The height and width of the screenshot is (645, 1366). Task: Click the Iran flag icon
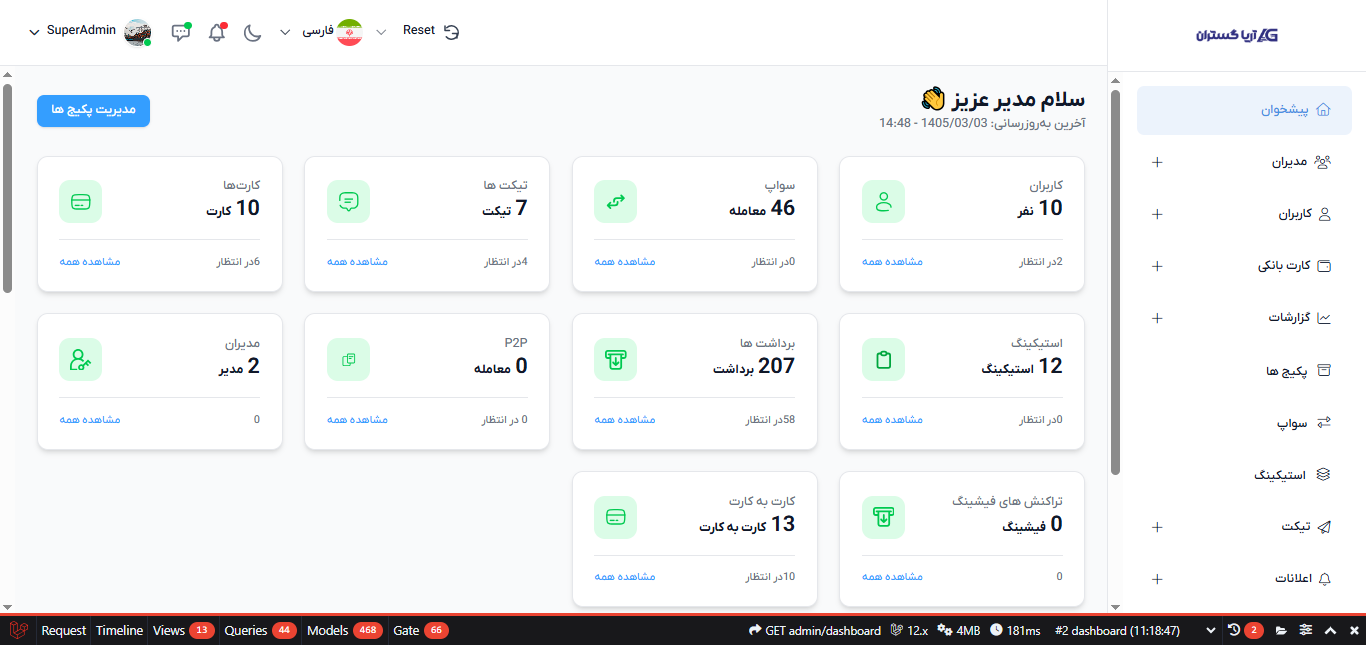click(x=350, y=32)
